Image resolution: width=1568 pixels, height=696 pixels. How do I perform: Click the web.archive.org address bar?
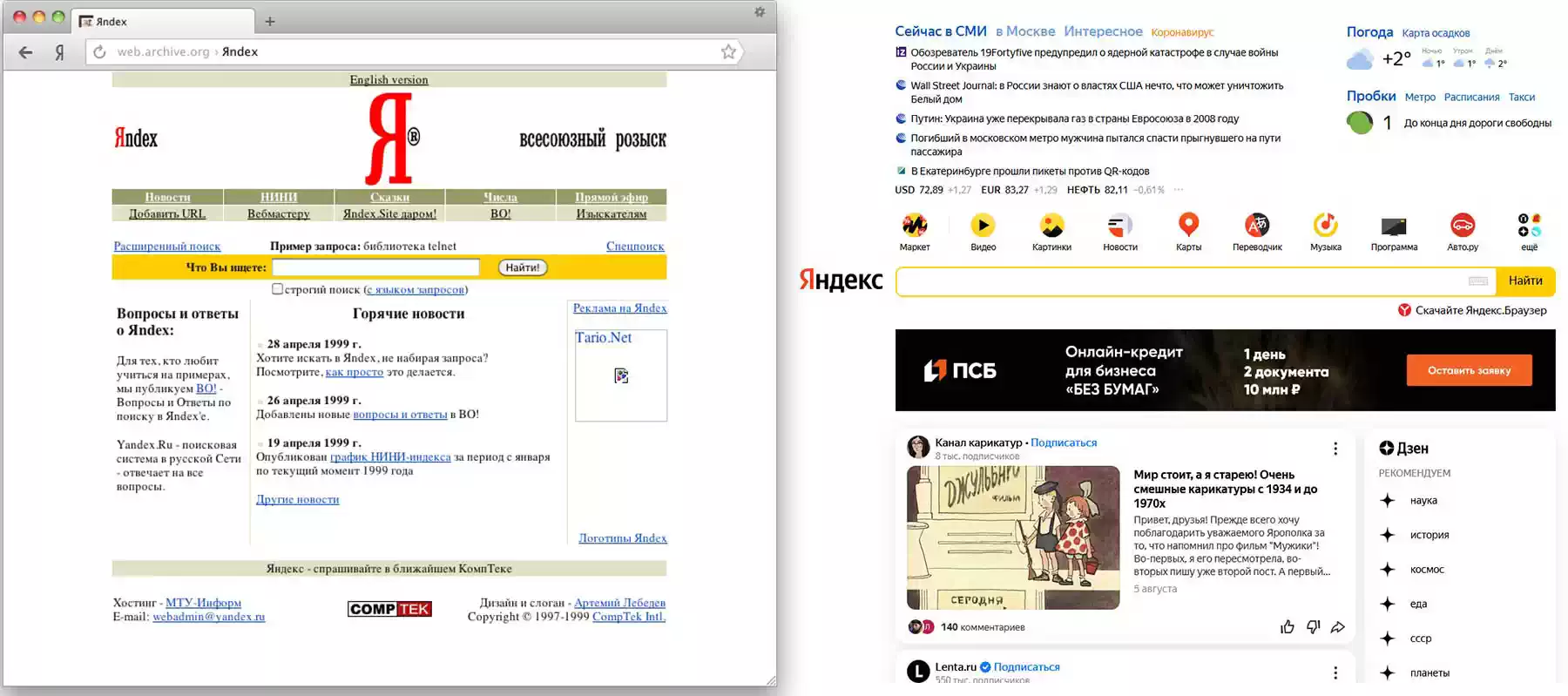[414, 52]
